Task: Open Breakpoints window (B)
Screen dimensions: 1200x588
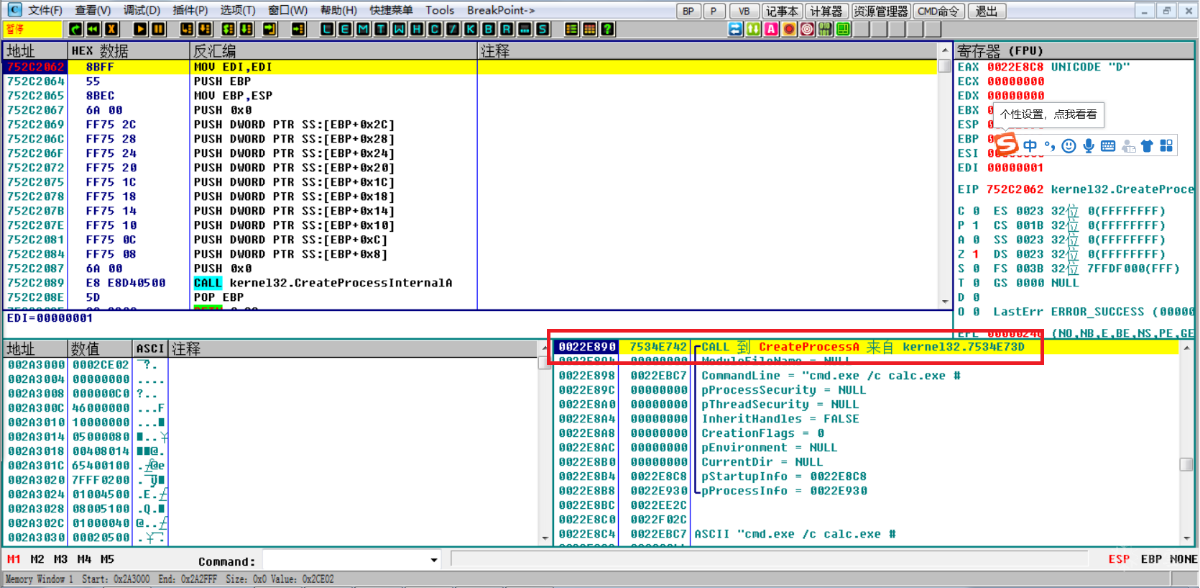Action: pos(488,29)
